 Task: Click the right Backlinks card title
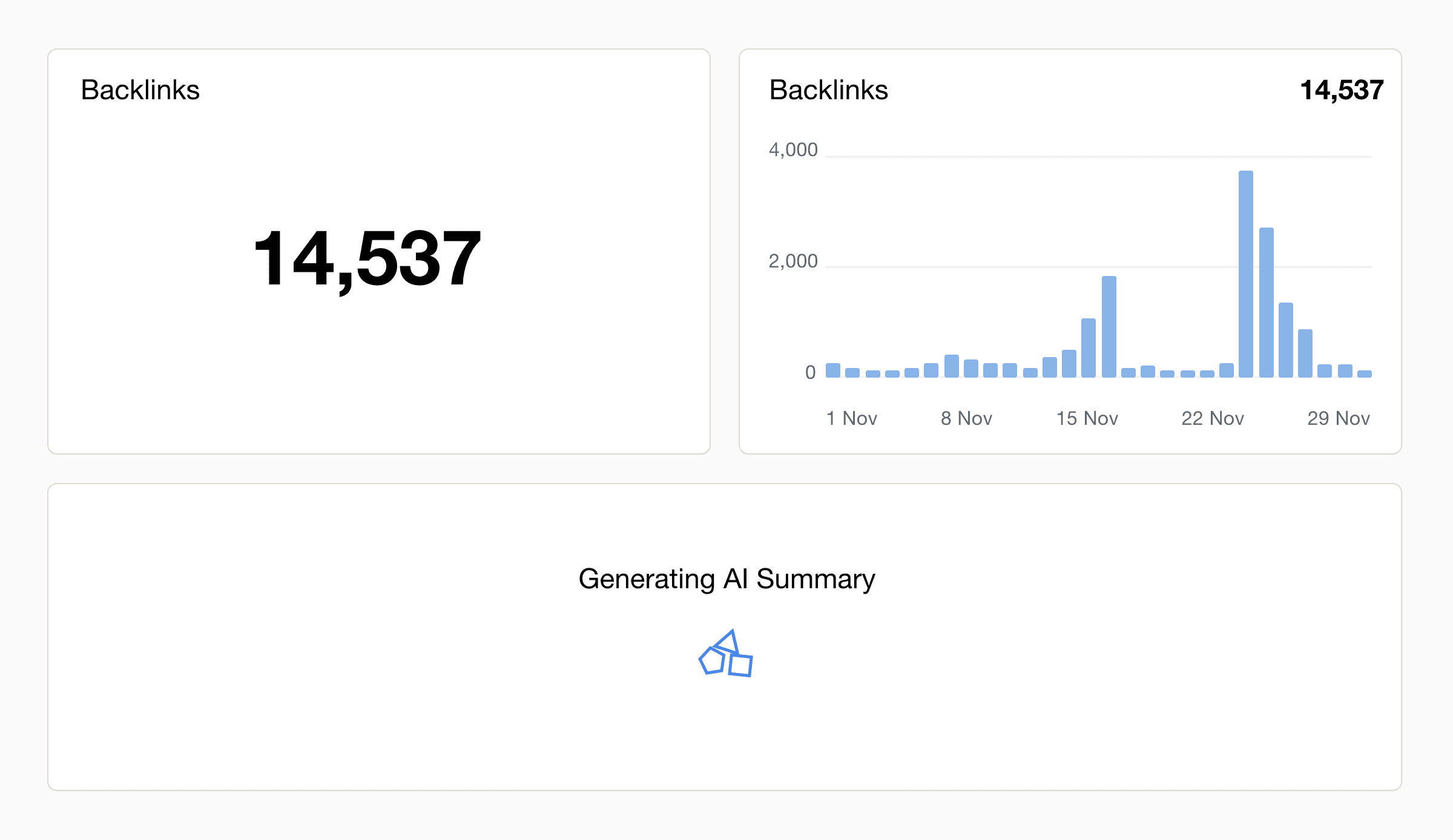(828, 90)
